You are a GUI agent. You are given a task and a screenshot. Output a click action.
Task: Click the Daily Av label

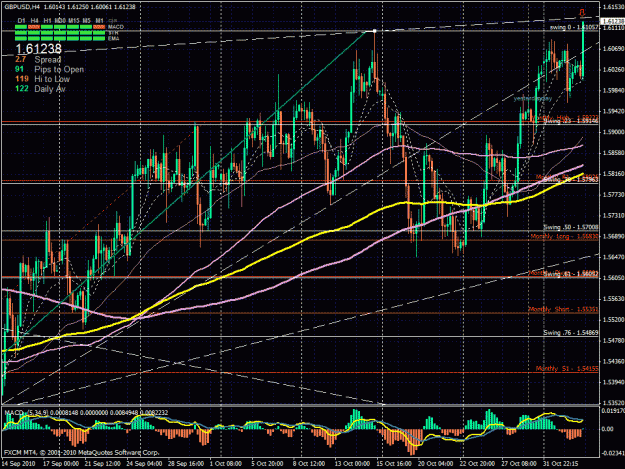point(50,89)
